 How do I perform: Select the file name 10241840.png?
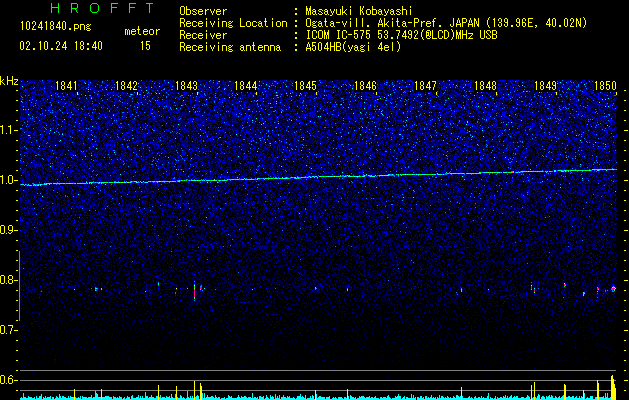tap(56, 26)
